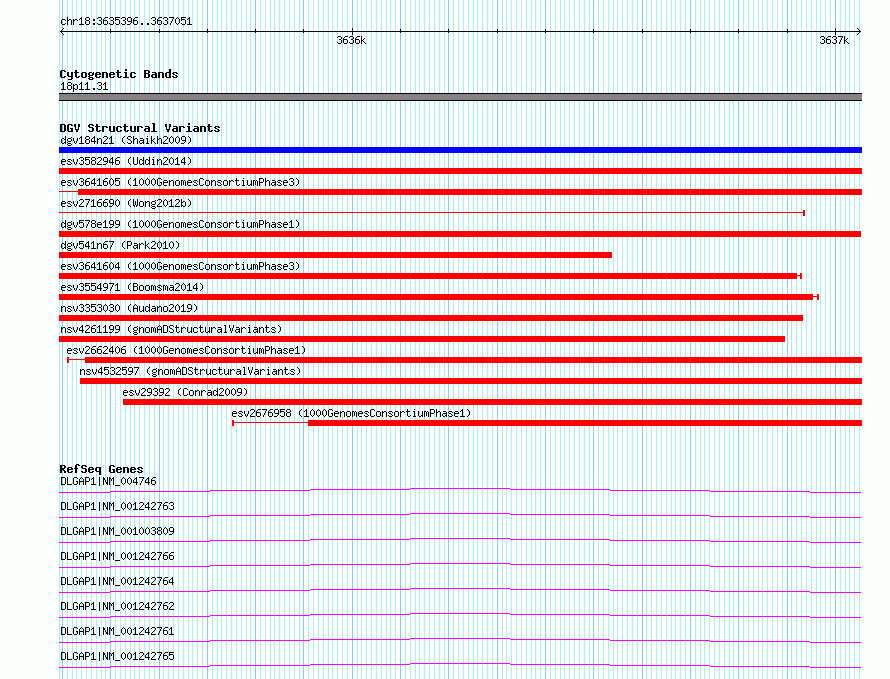Click the DLGAP1|NM_001242766 transcript label
This screenshot has height=679, width=890.
(x=117, y=556)
